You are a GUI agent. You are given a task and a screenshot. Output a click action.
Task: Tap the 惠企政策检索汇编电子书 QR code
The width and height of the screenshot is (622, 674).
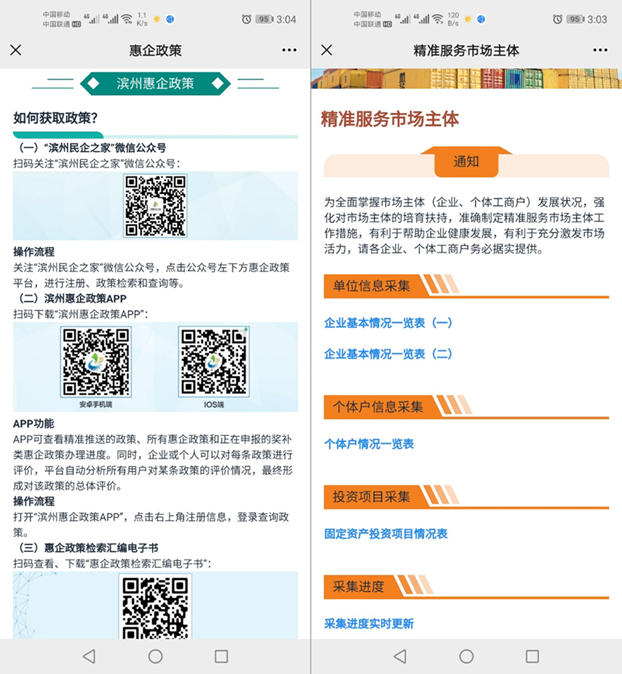155,608
